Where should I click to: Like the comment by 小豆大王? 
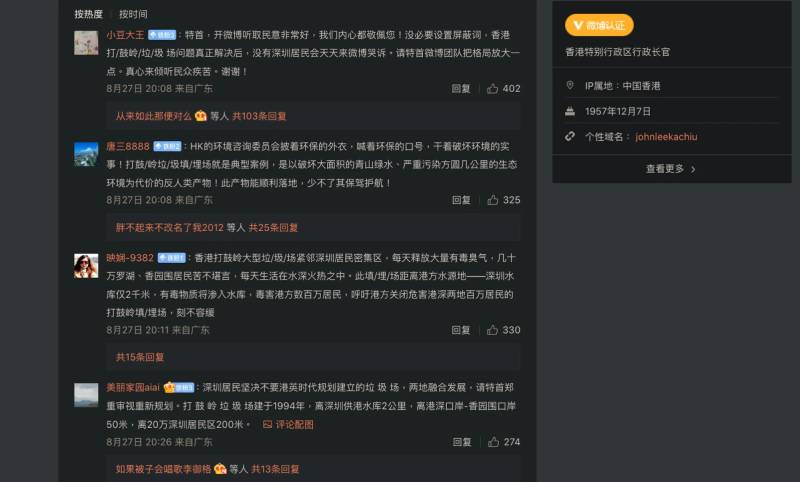click(492, 89)
